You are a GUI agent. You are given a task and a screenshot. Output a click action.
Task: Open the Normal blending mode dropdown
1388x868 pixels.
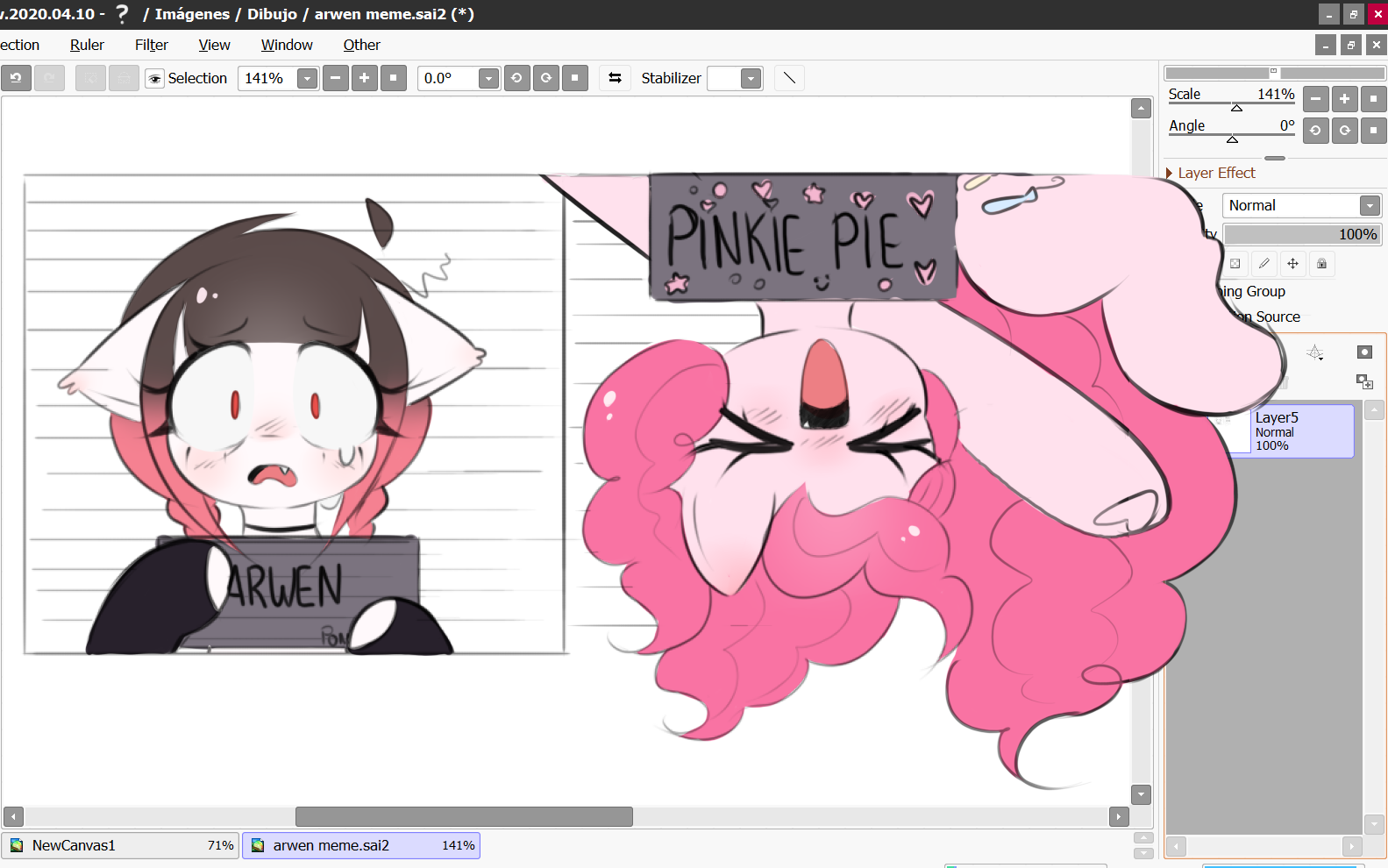coord(1302,205)
